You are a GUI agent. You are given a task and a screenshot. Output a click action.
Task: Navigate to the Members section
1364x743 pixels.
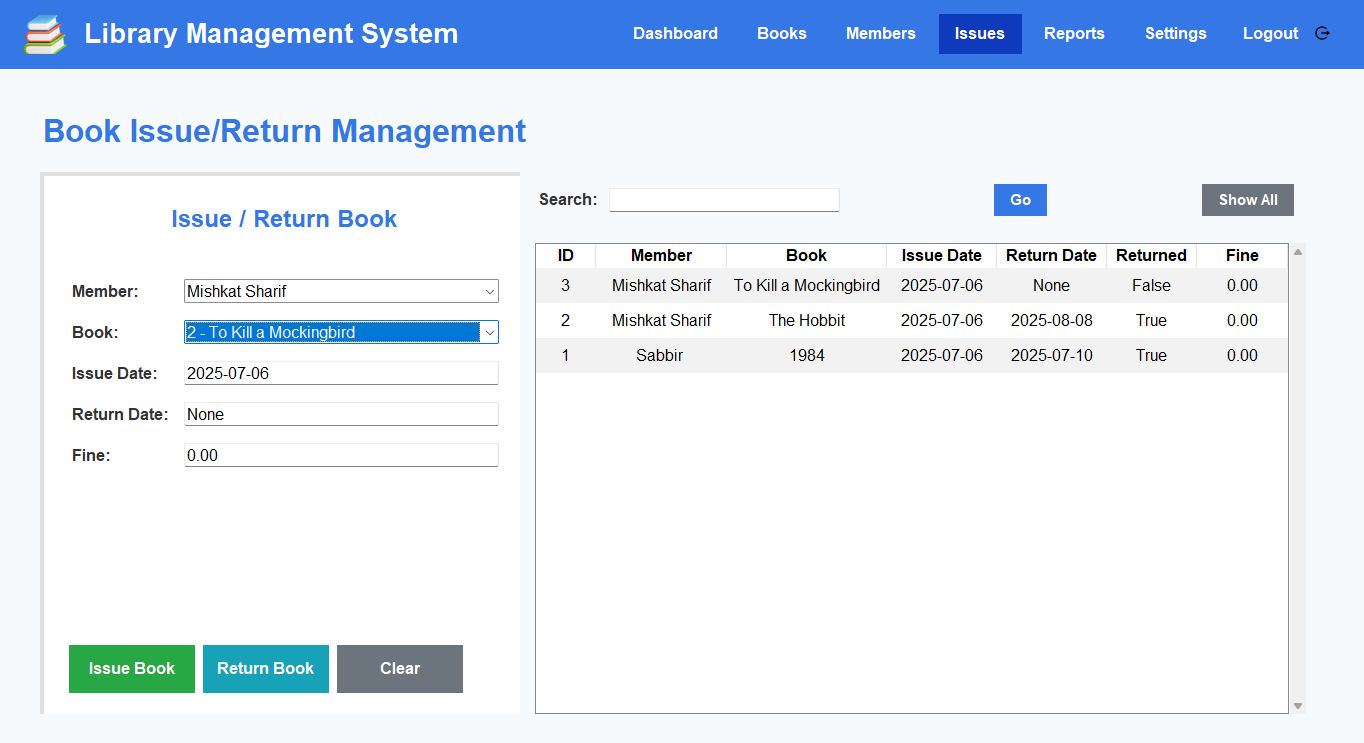click(x=880, y=34)
